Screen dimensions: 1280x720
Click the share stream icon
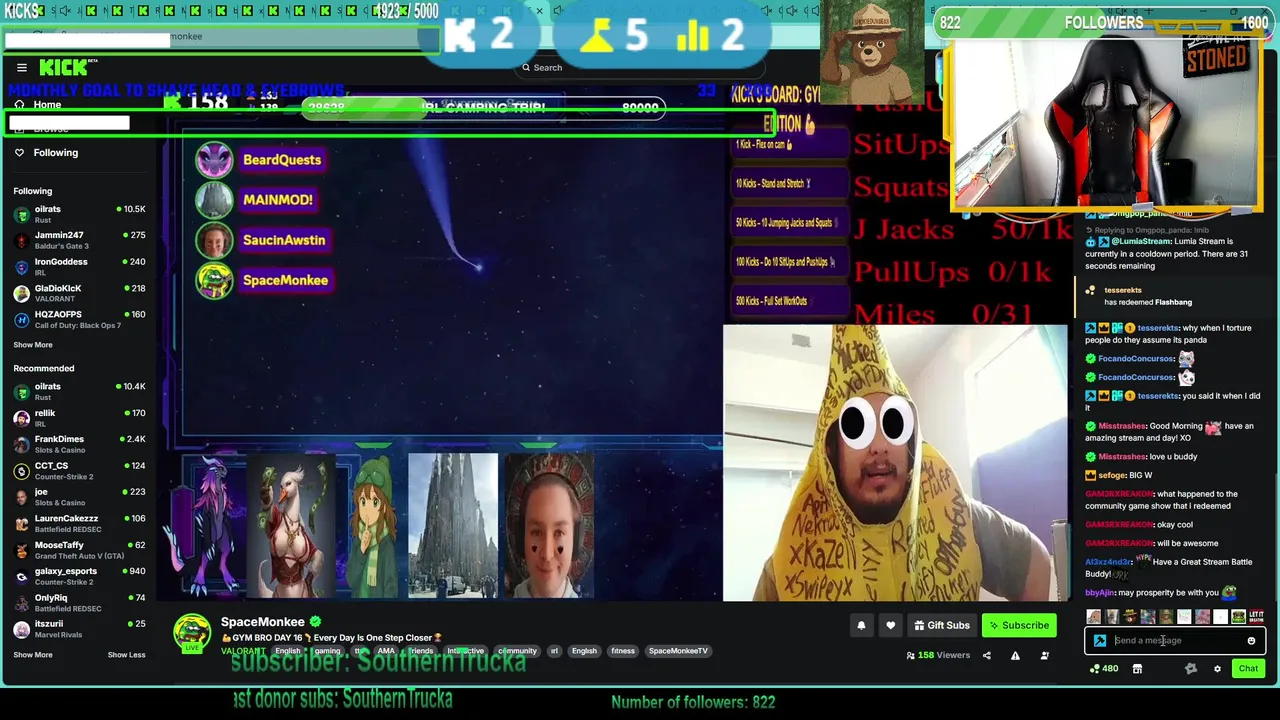[986, 656]
